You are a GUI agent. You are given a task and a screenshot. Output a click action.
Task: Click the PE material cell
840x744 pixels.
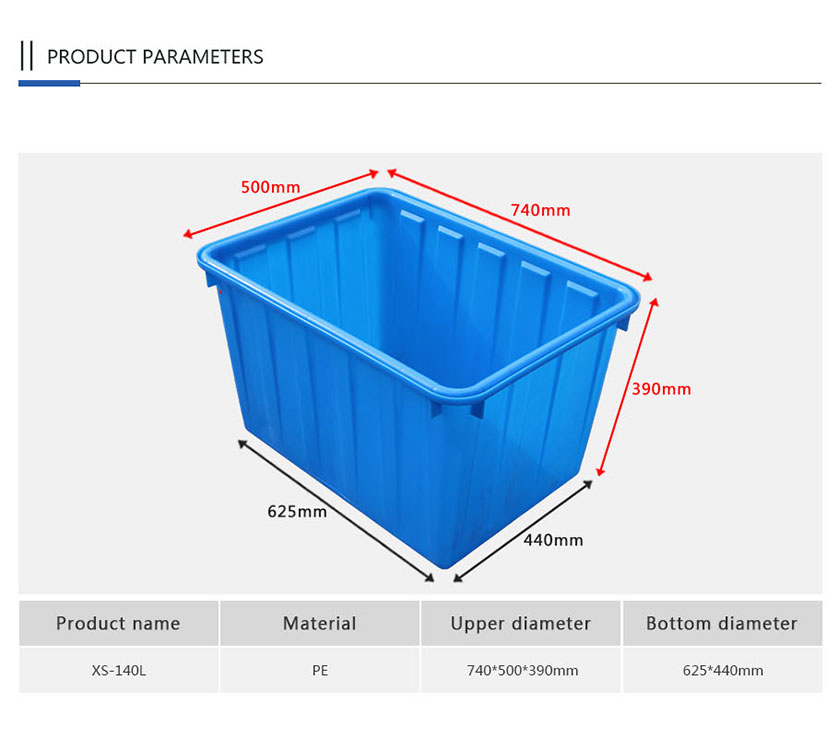320,670
